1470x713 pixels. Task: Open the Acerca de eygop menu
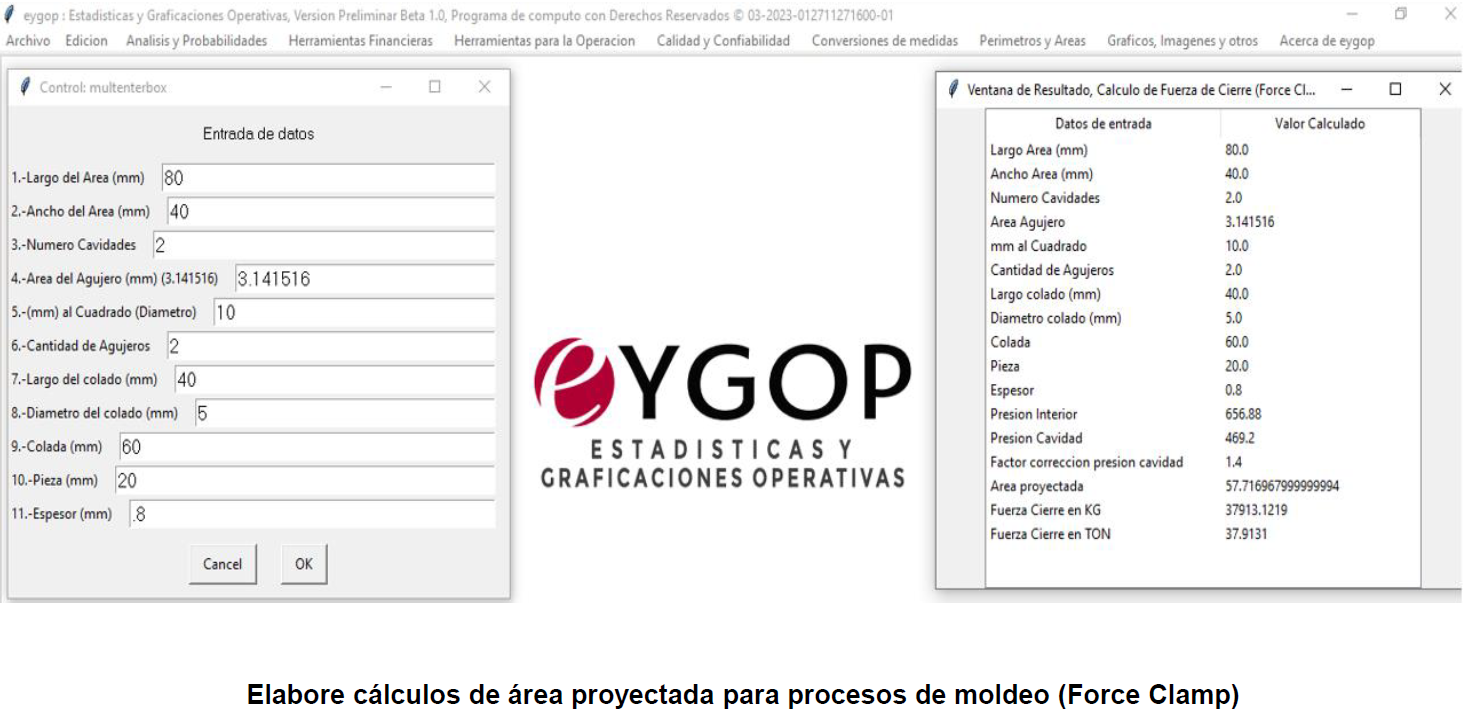click(1326, 41)
